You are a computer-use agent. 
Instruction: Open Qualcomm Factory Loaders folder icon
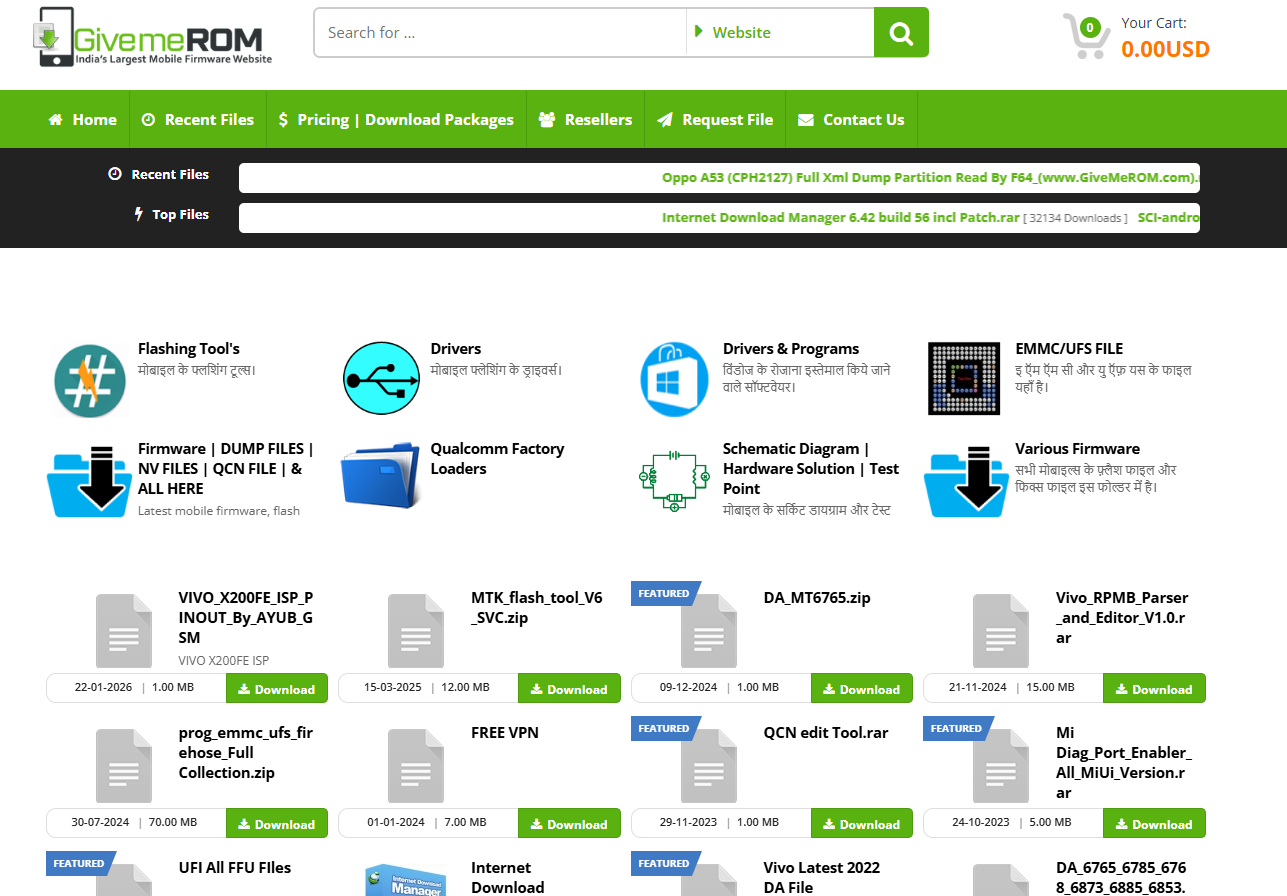pos(381,476)
